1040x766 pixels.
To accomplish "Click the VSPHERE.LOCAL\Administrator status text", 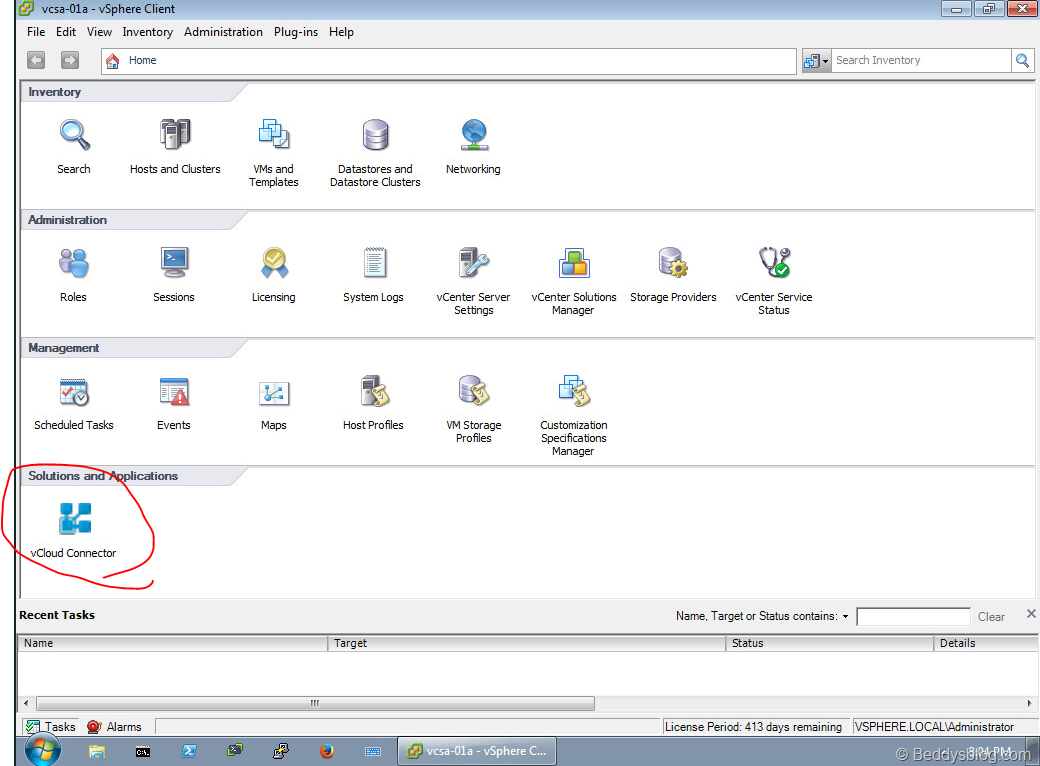I will pyautogui.click(x=934, y=727).
